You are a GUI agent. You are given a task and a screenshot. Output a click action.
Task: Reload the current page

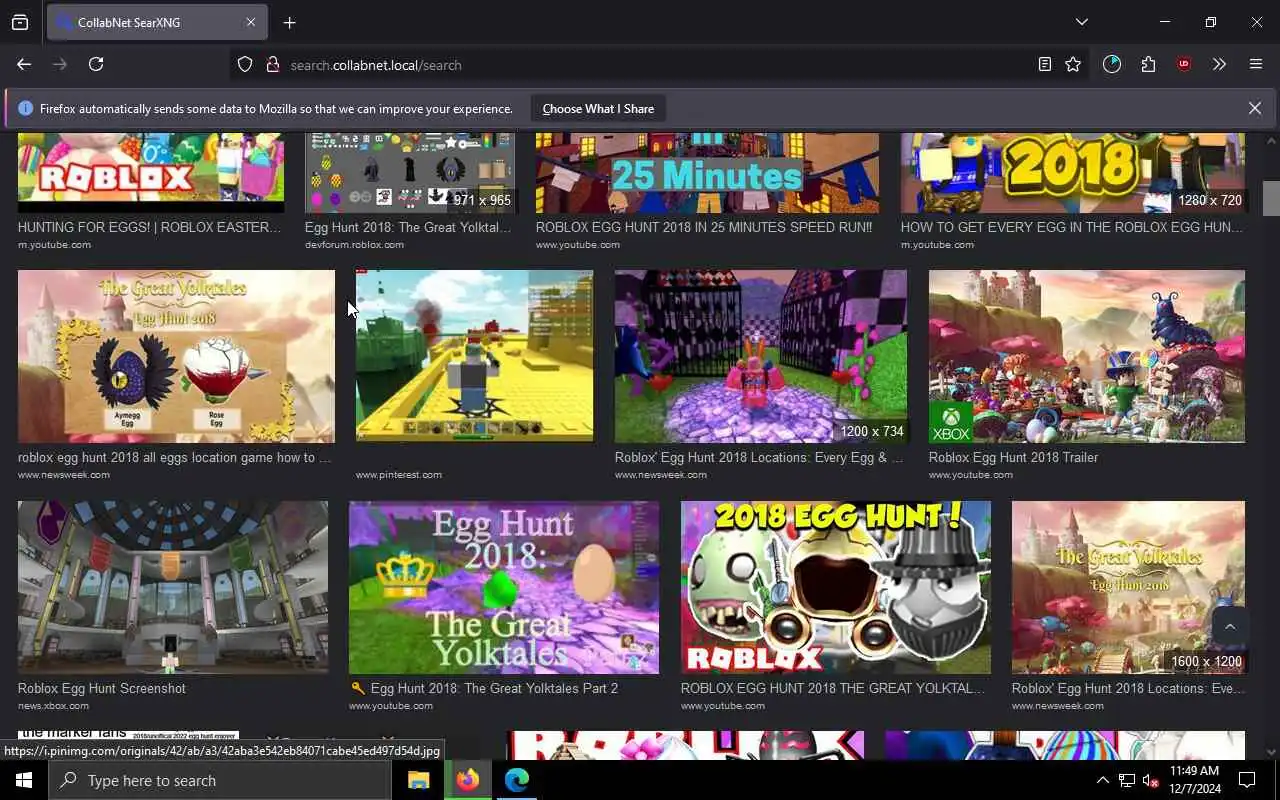96,64
